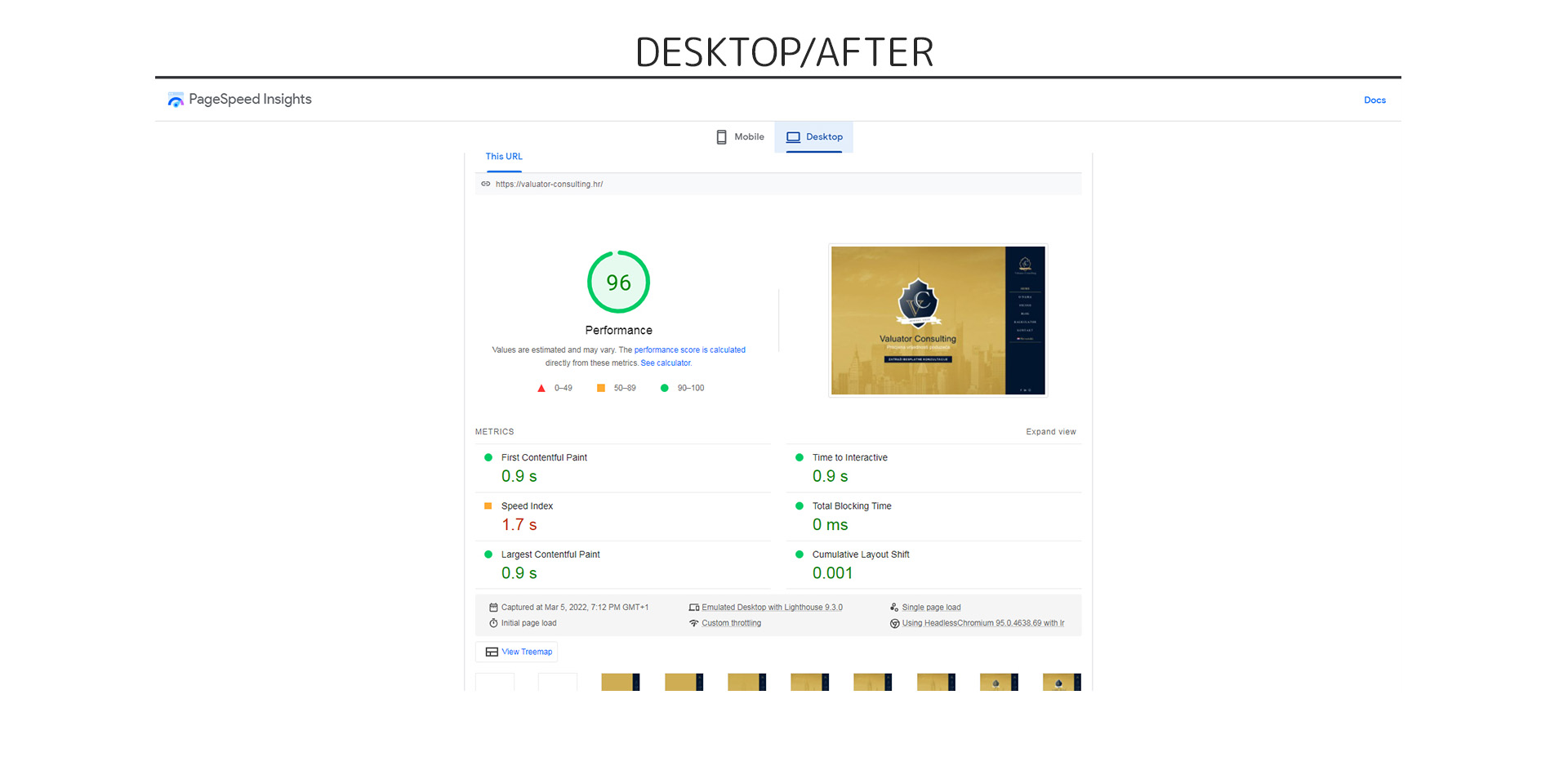This screenshot has height=766, width=1568.
Task: Switch to the Mobile tab
Action: 740,137
